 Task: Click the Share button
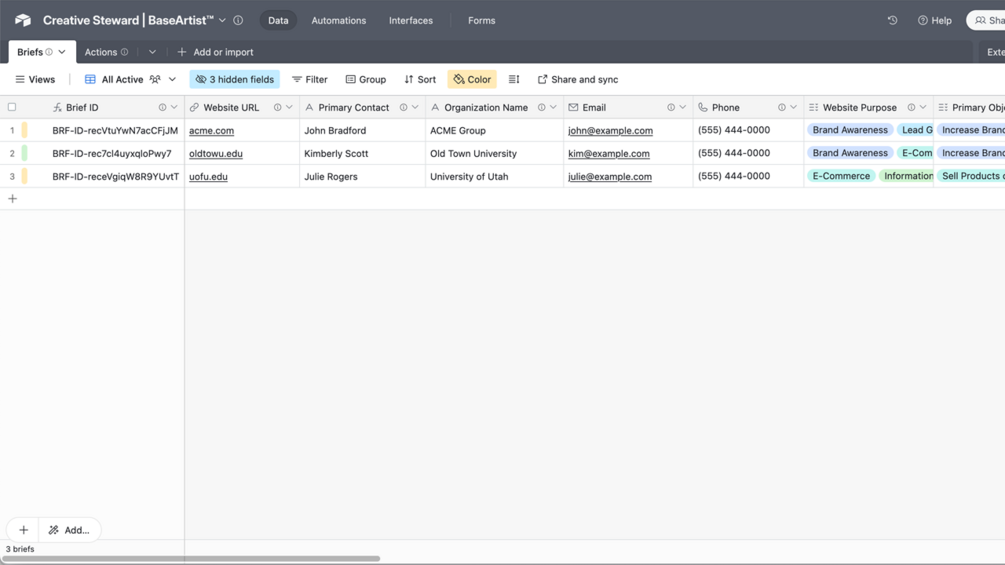pyautogui.click(x=987, y=20)
